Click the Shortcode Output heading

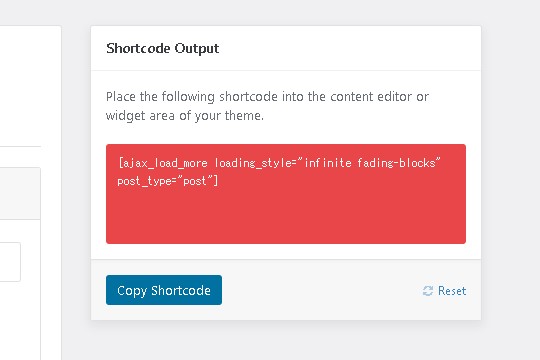(163, 48)
